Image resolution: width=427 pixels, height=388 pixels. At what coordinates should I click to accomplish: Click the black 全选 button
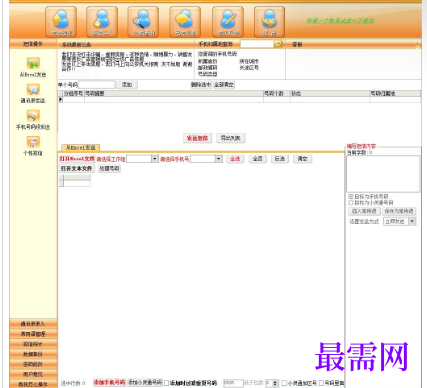coord(257,159)
